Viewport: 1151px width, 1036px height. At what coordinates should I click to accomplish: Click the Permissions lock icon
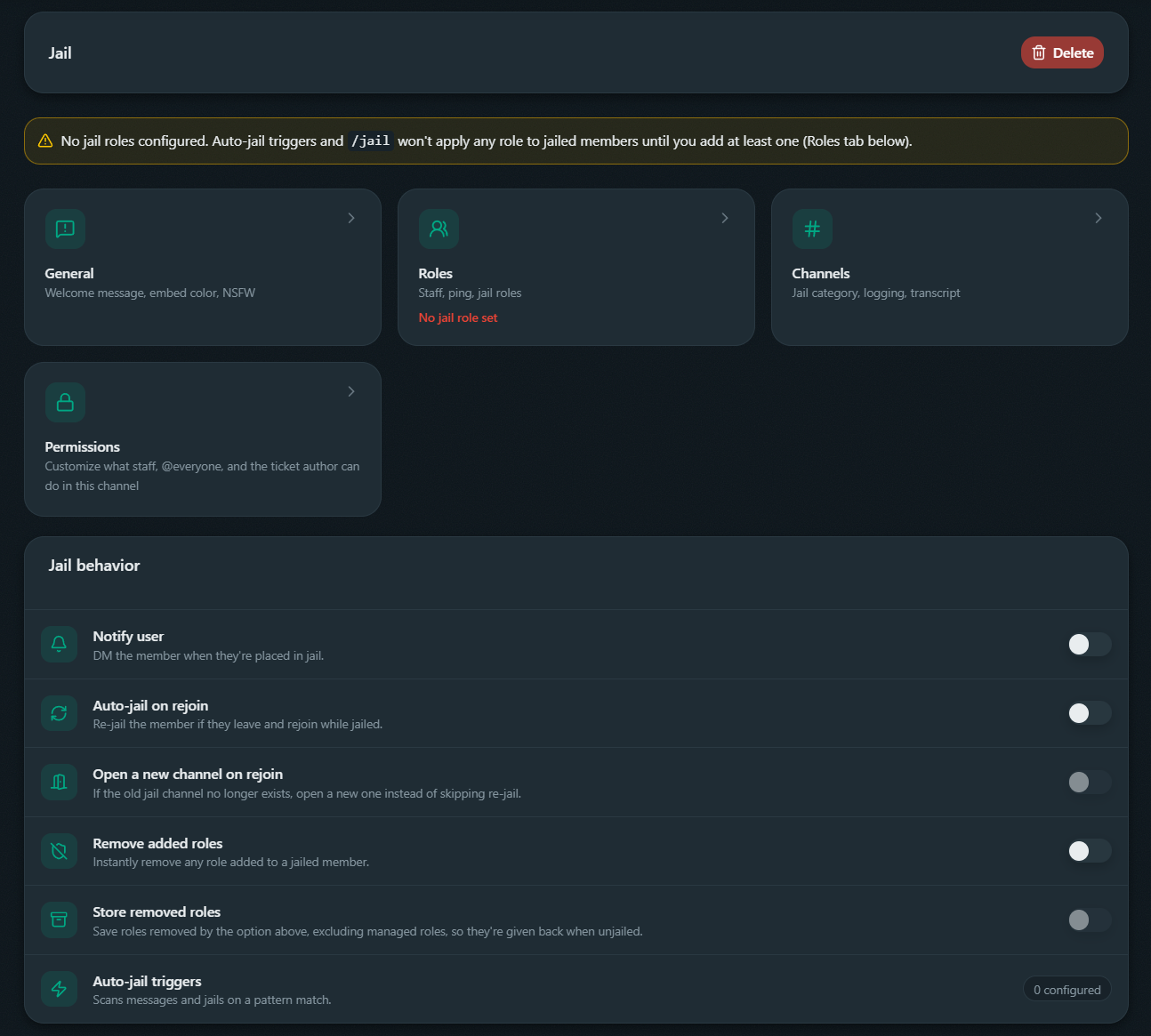pyautogui.click(x=65, y=402)
